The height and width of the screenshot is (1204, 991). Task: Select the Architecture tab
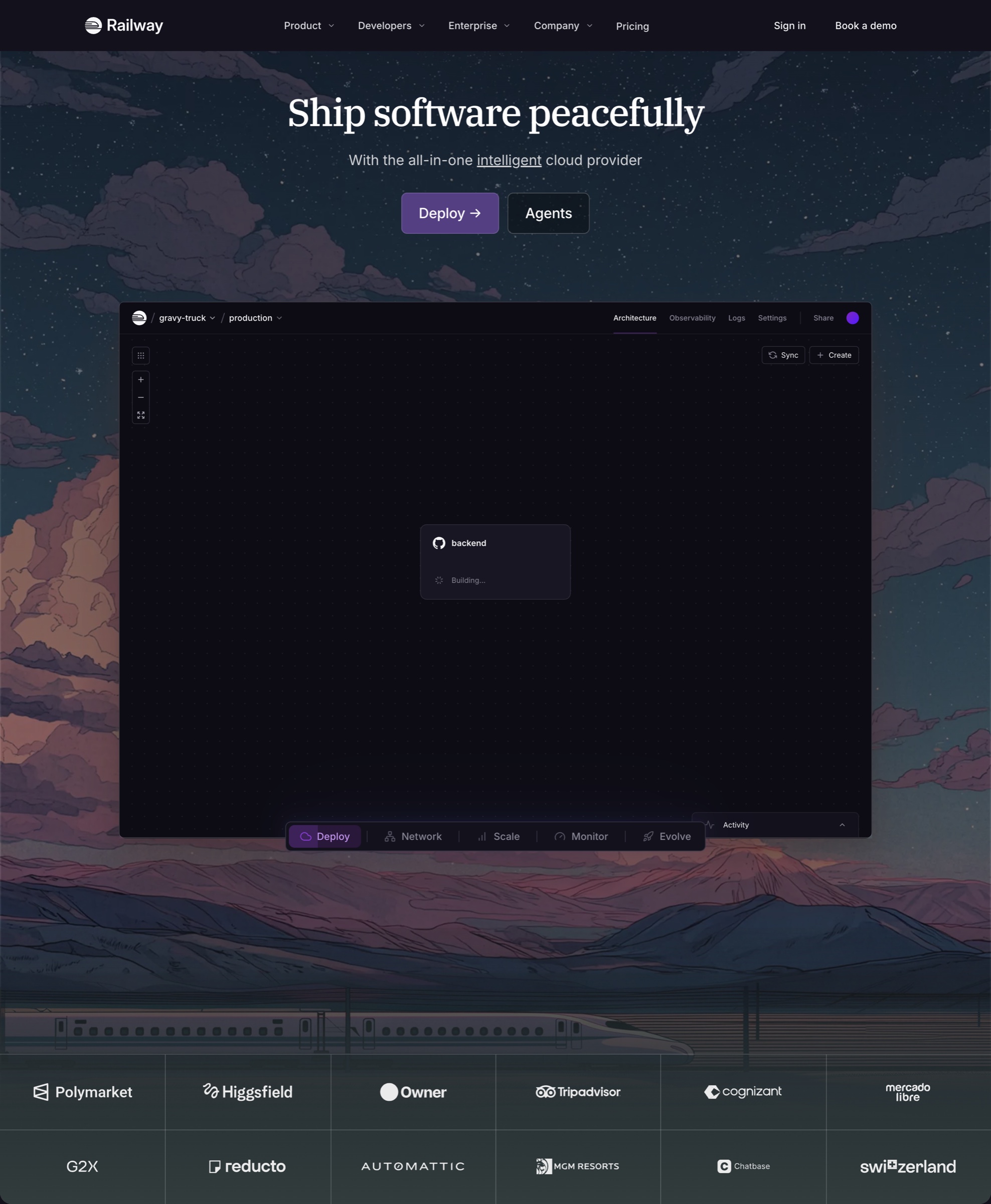tap(634, 318)
